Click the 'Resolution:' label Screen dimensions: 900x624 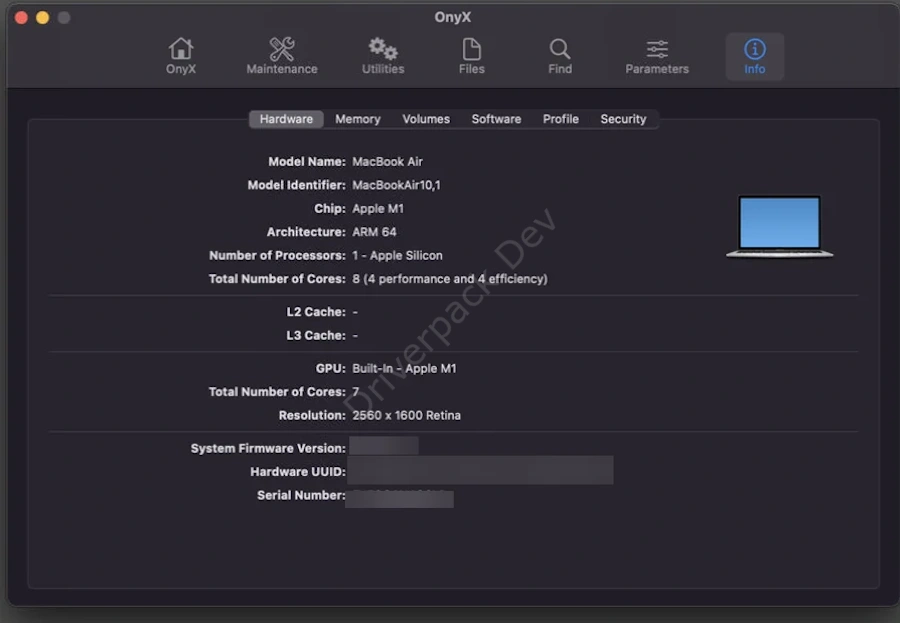[x=312, y=416]
